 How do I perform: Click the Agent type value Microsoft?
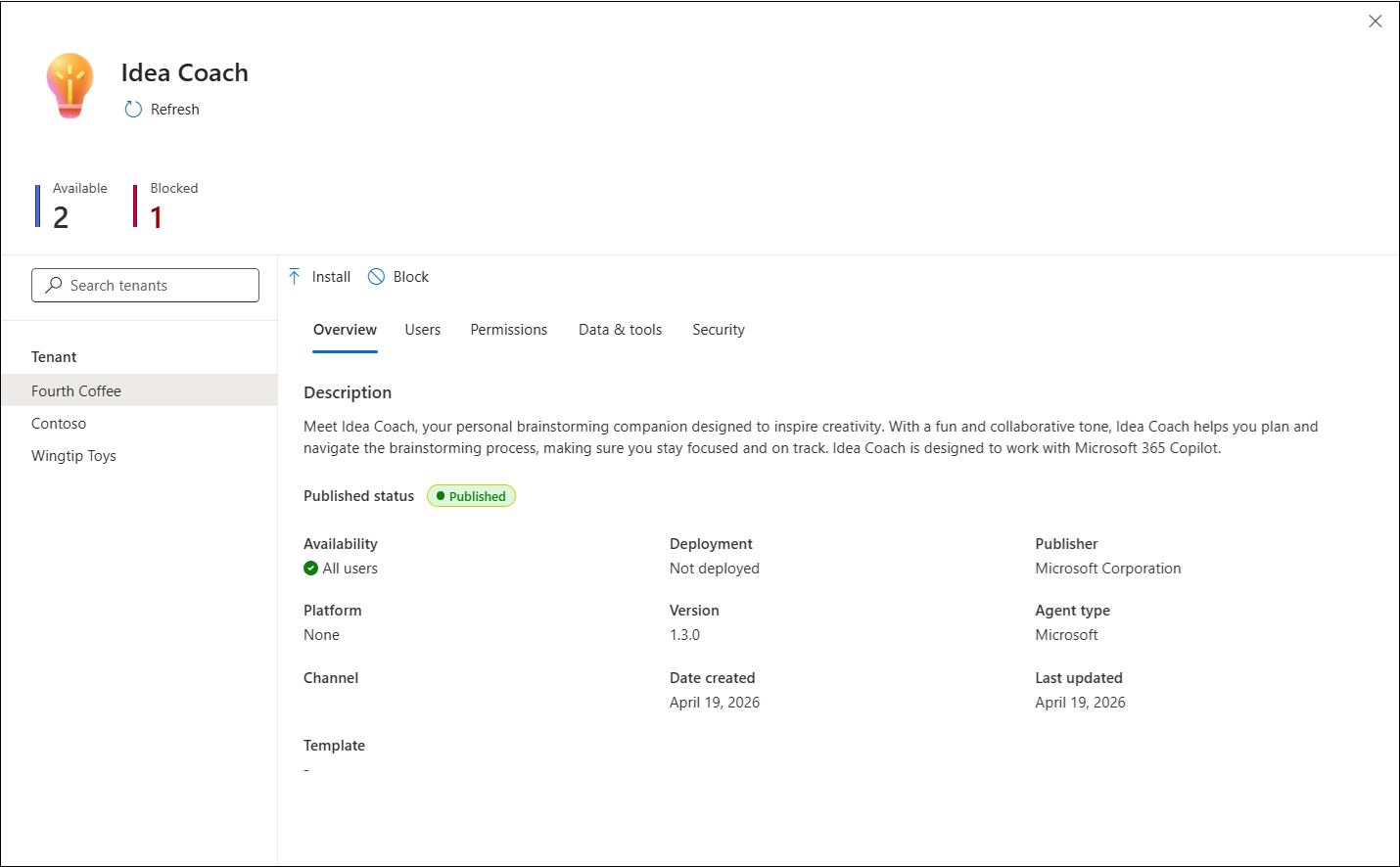1066,635
